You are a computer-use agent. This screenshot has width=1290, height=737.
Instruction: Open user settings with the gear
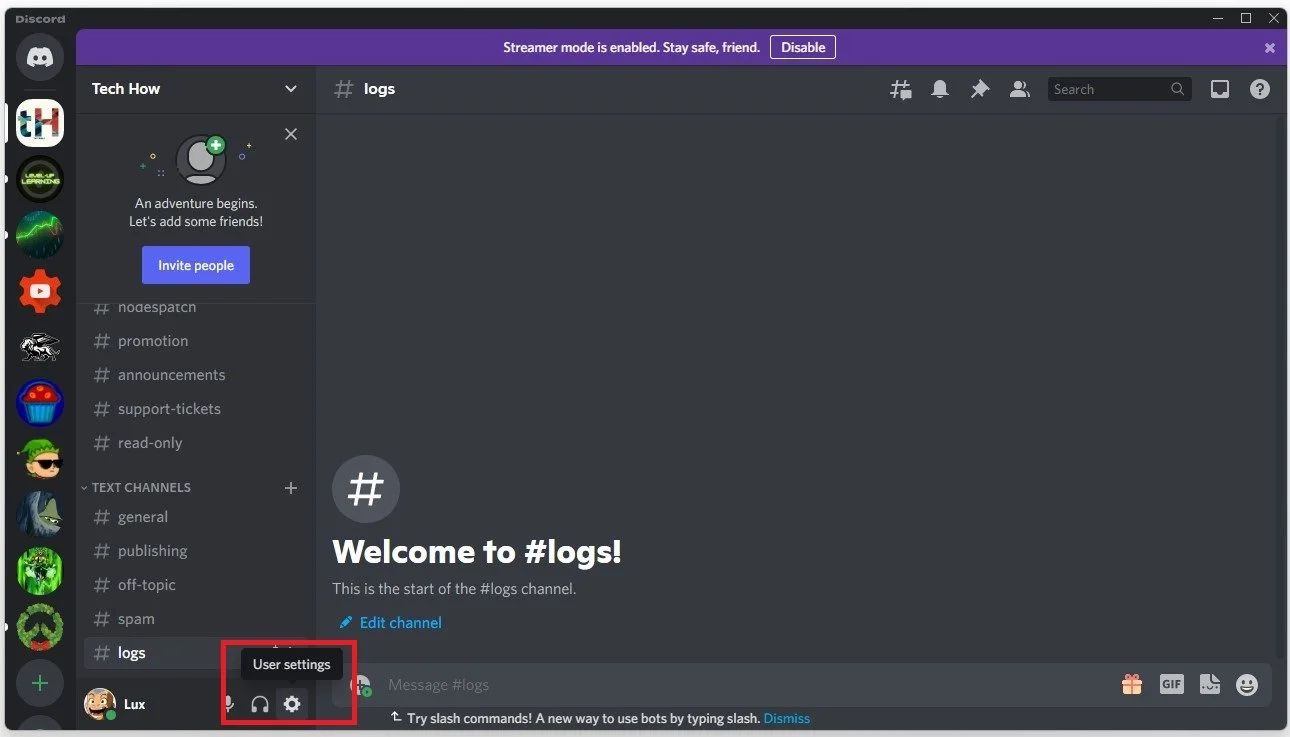[291, 704]
